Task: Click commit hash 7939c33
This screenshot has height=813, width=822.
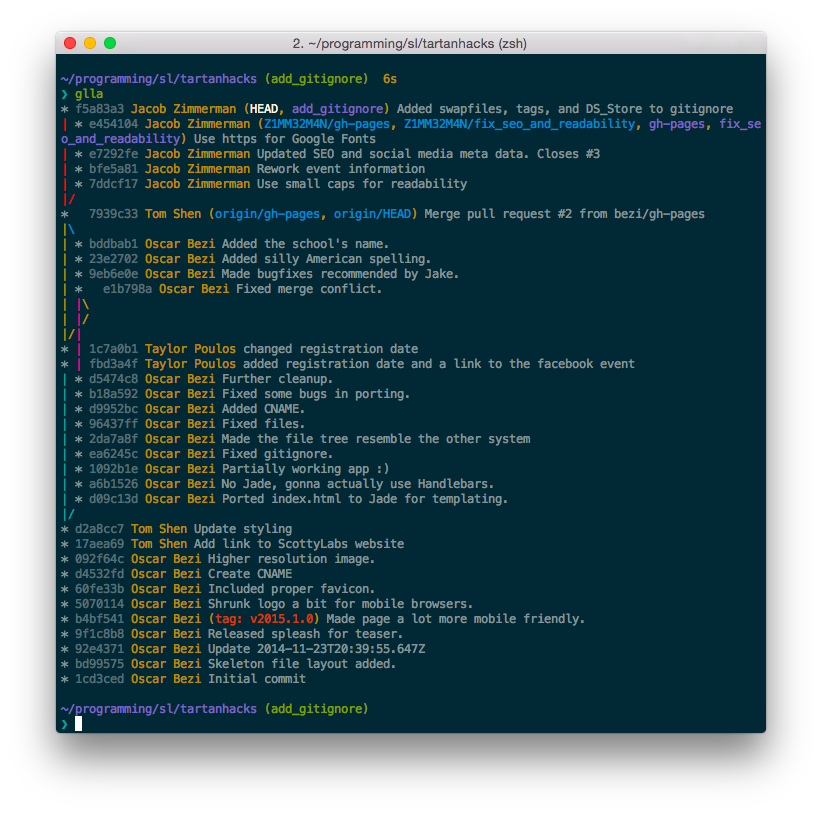Action: 114,214
